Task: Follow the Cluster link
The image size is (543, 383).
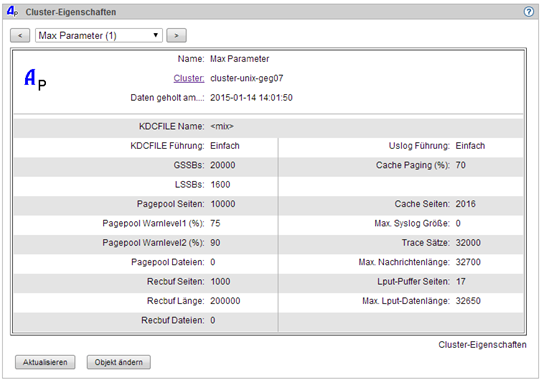Action: [x=189, y=78]
